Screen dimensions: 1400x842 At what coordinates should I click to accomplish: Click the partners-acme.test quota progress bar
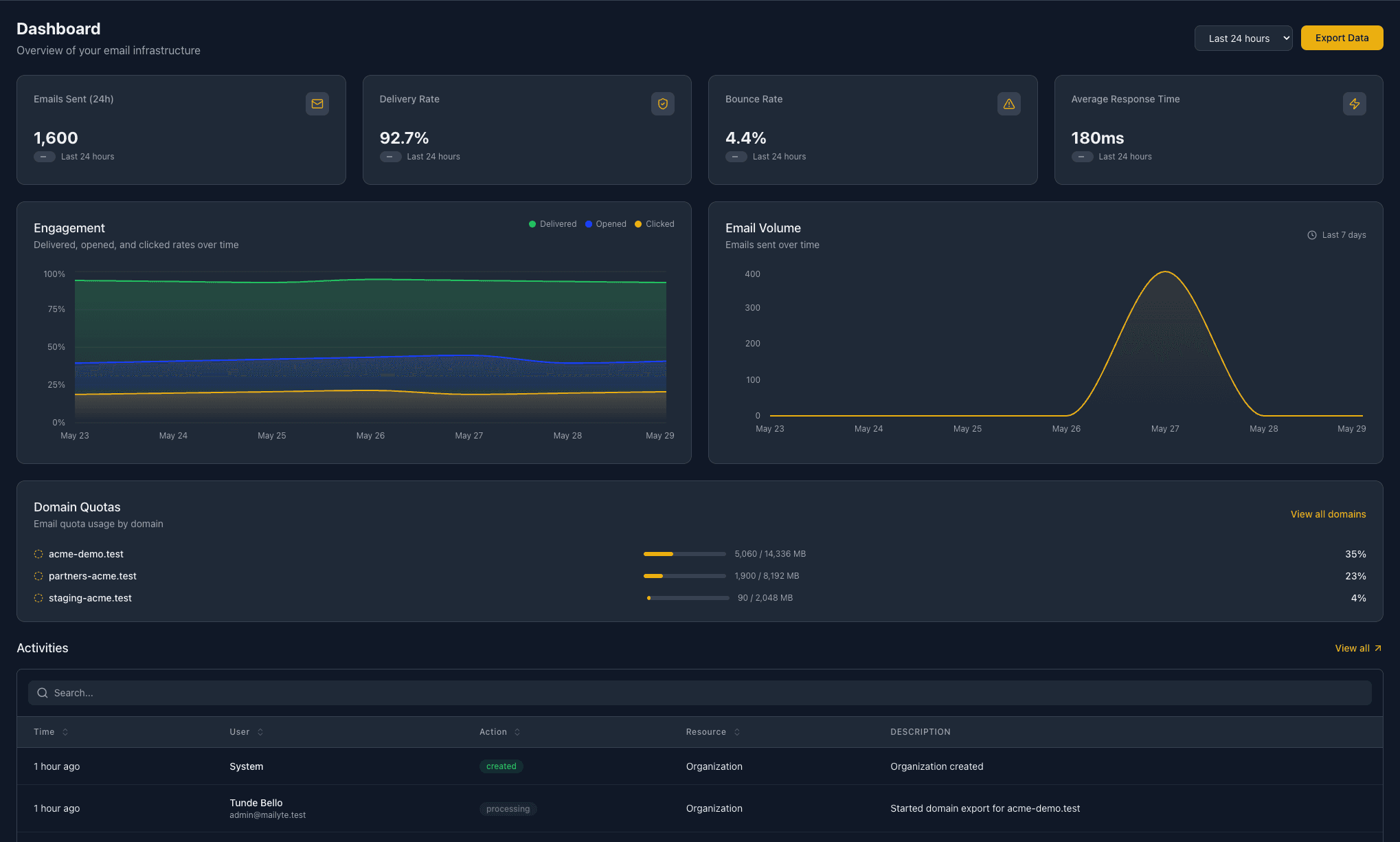tap(685, 576)
